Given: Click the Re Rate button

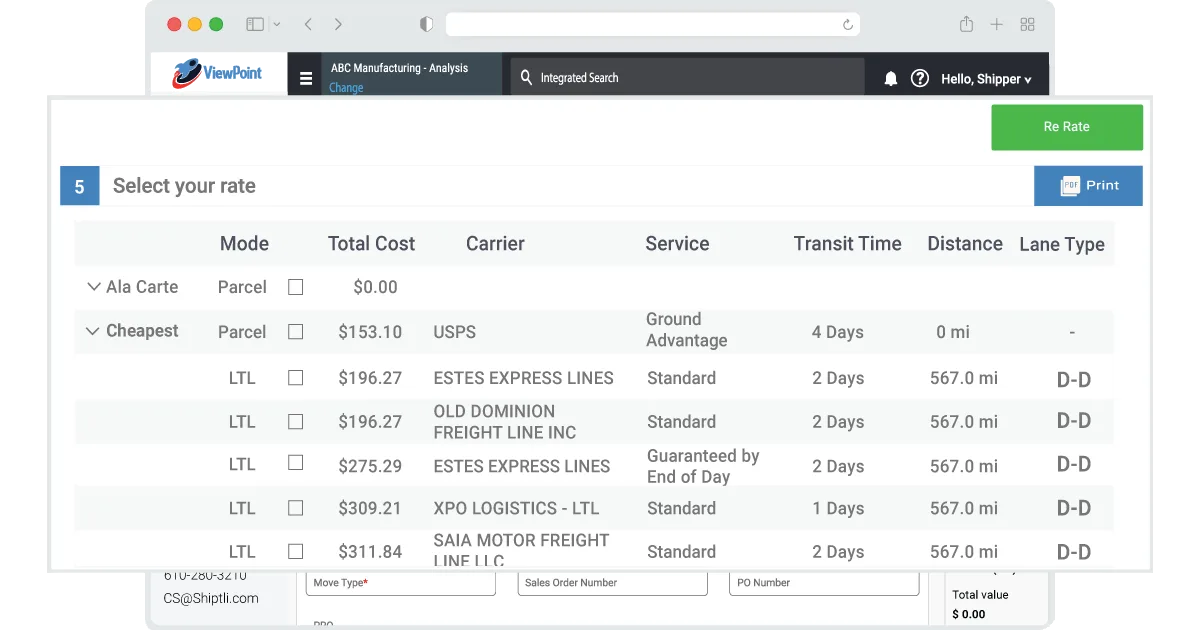Looking at the screenshot, I should (x=1066, y=127).
